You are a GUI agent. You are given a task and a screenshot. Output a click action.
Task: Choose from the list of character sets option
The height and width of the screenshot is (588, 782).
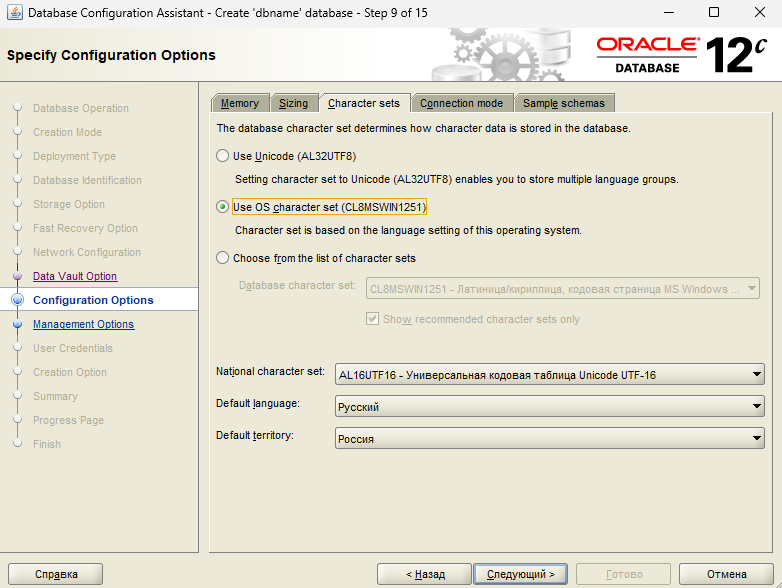222,258
